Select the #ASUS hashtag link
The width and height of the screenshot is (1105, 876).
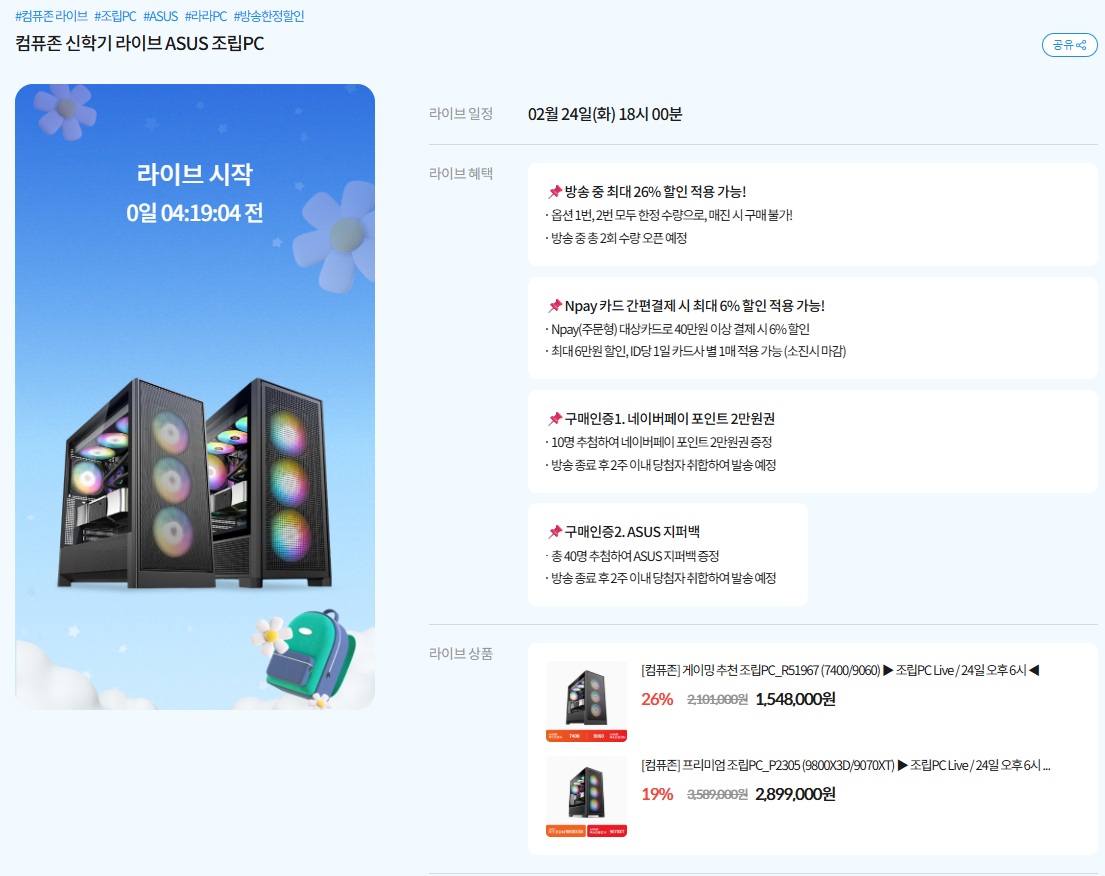[161, 16]
